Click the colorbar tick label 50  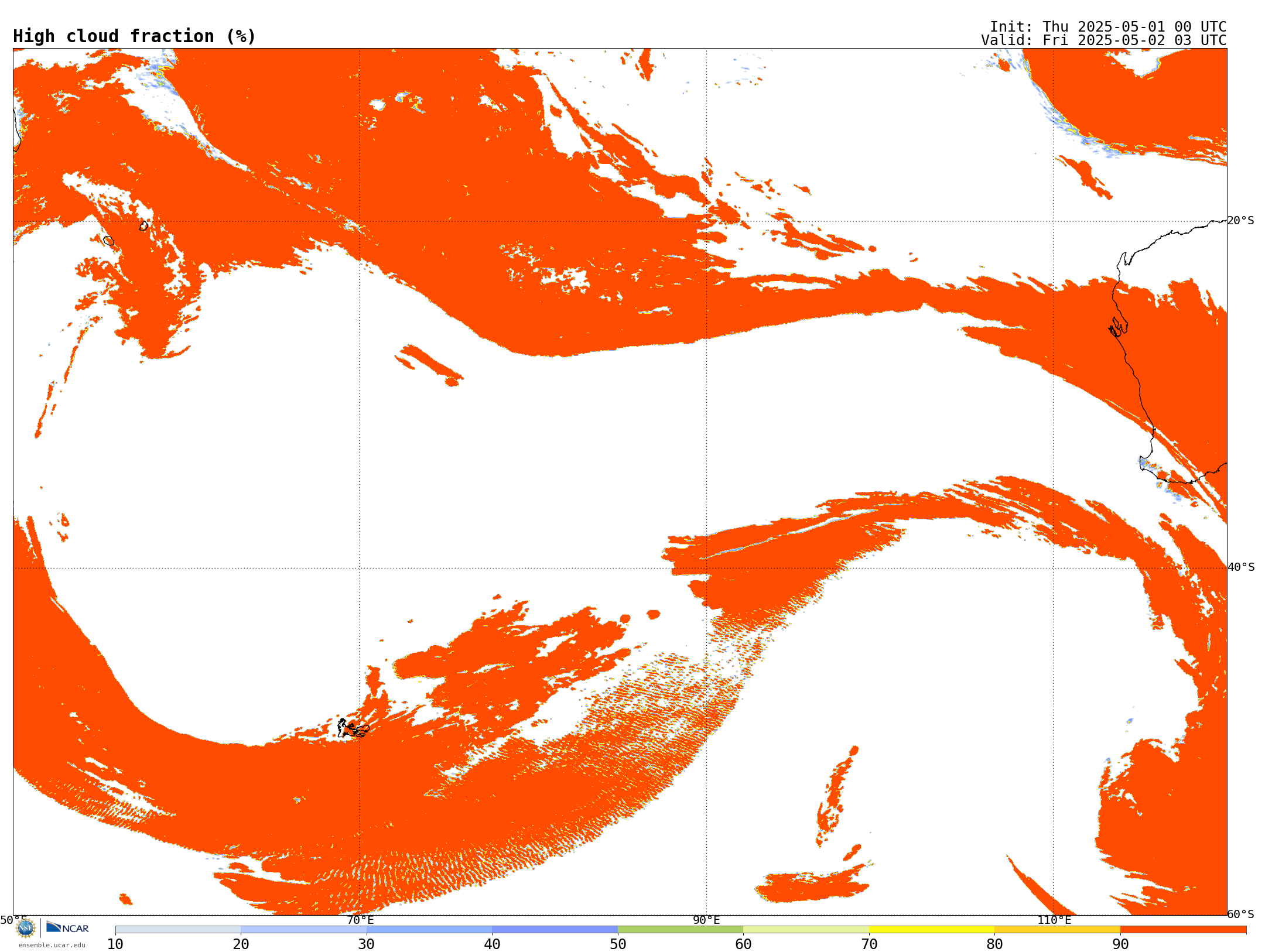[618, 944]
